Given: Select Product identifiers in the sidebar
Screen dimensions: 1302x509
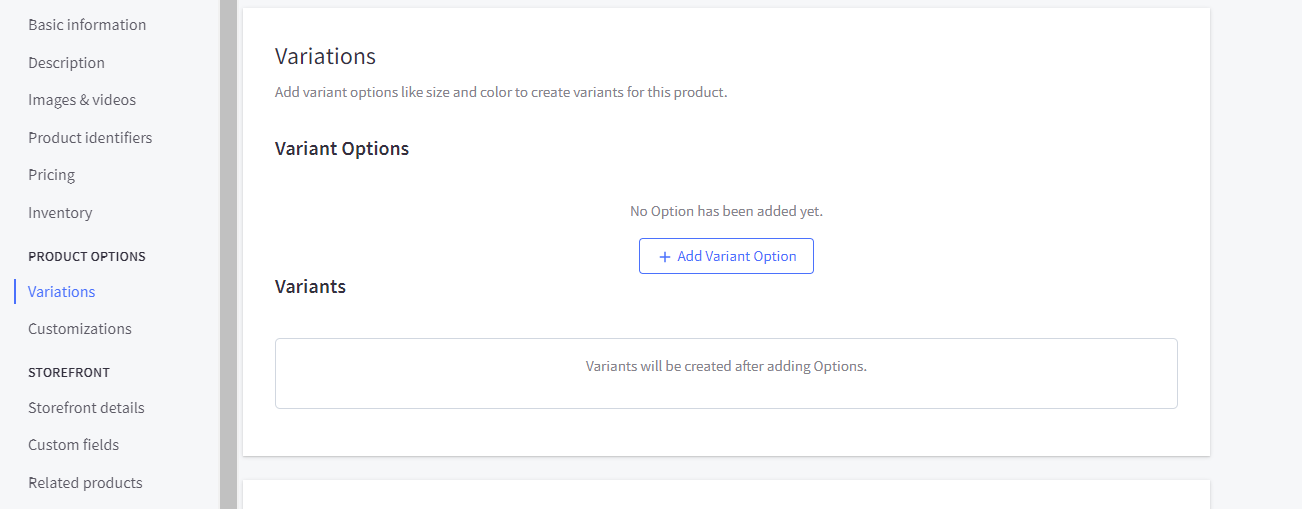Looking at the screenshot, I should [x=90, y=138].
